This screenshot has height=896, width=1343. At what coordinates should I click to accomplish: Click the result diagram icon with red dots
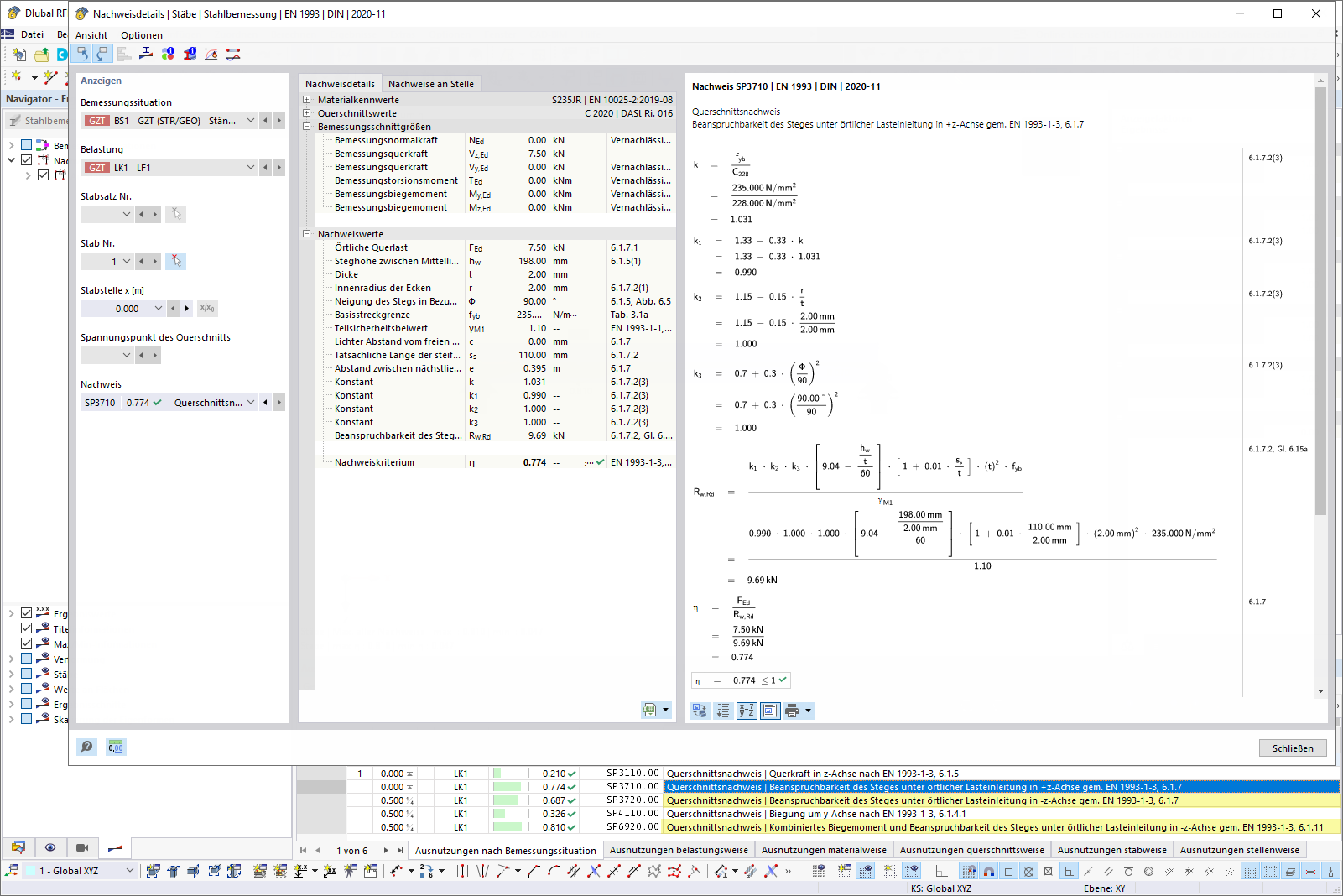[x=233, y=54]
